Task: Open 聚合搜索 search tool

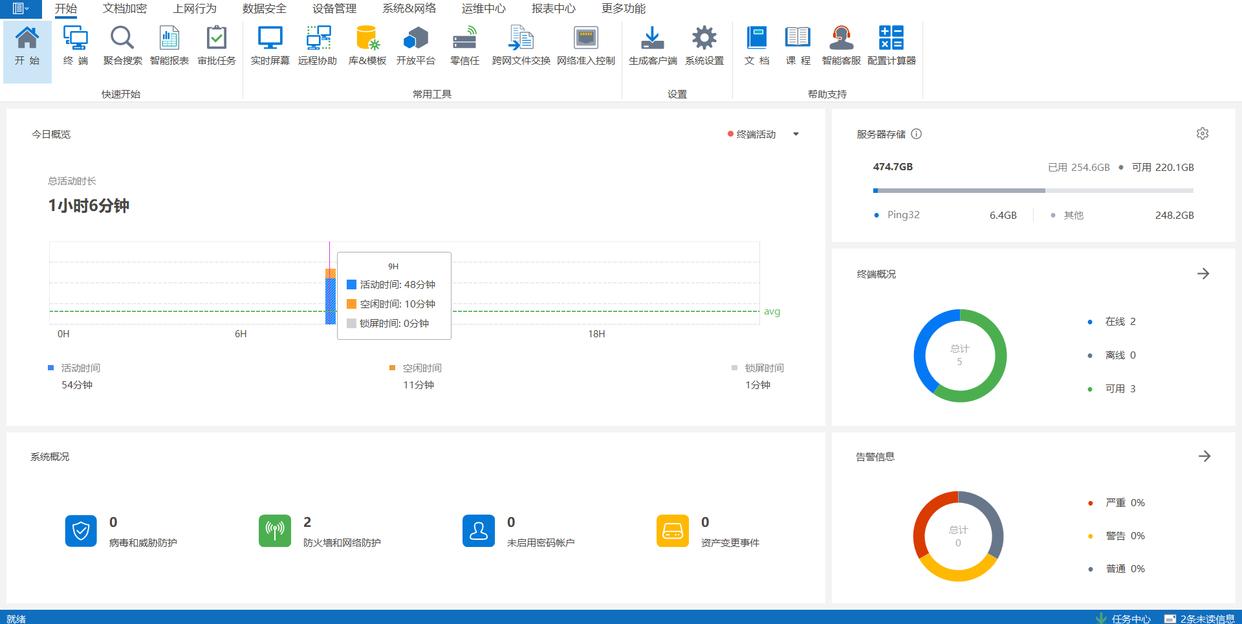Action: pyautogui.click(x=122, y=46)
